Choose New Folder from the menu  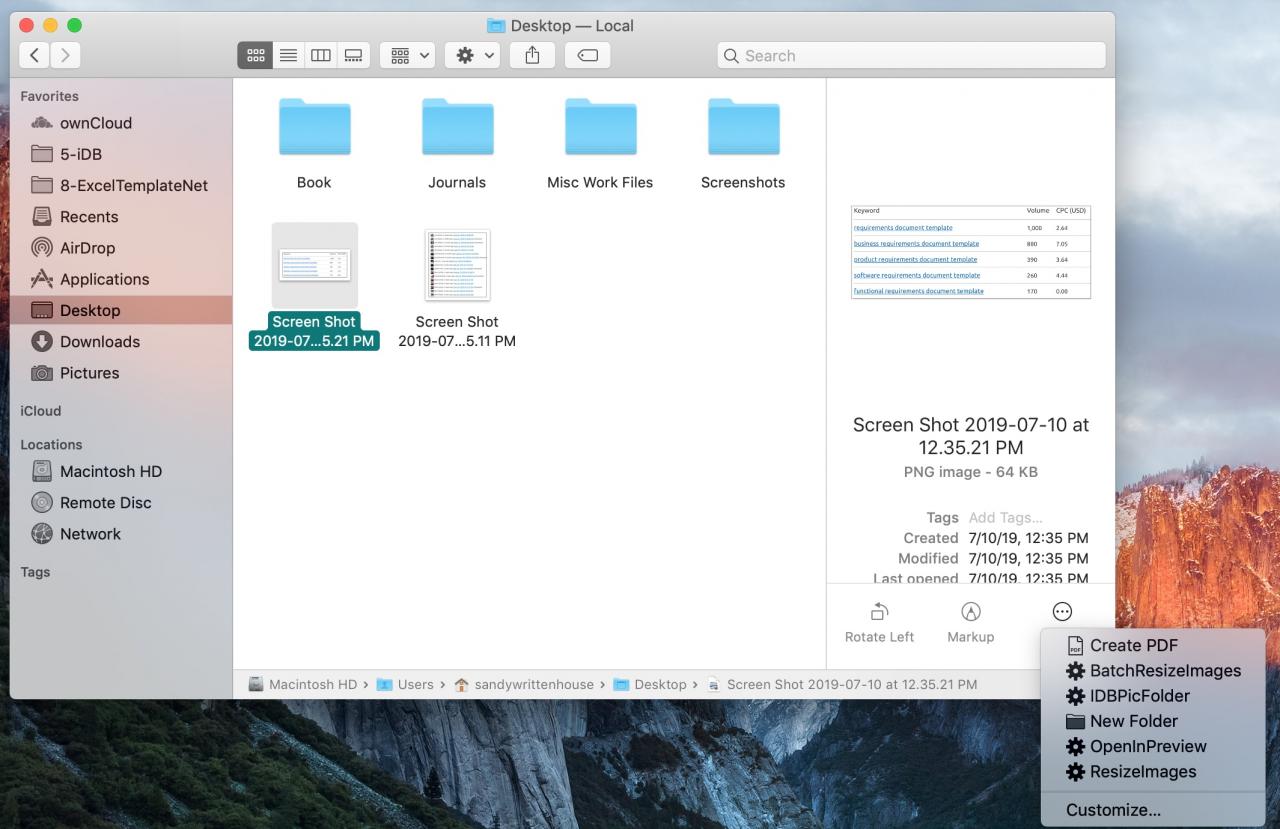[1153, 721]
